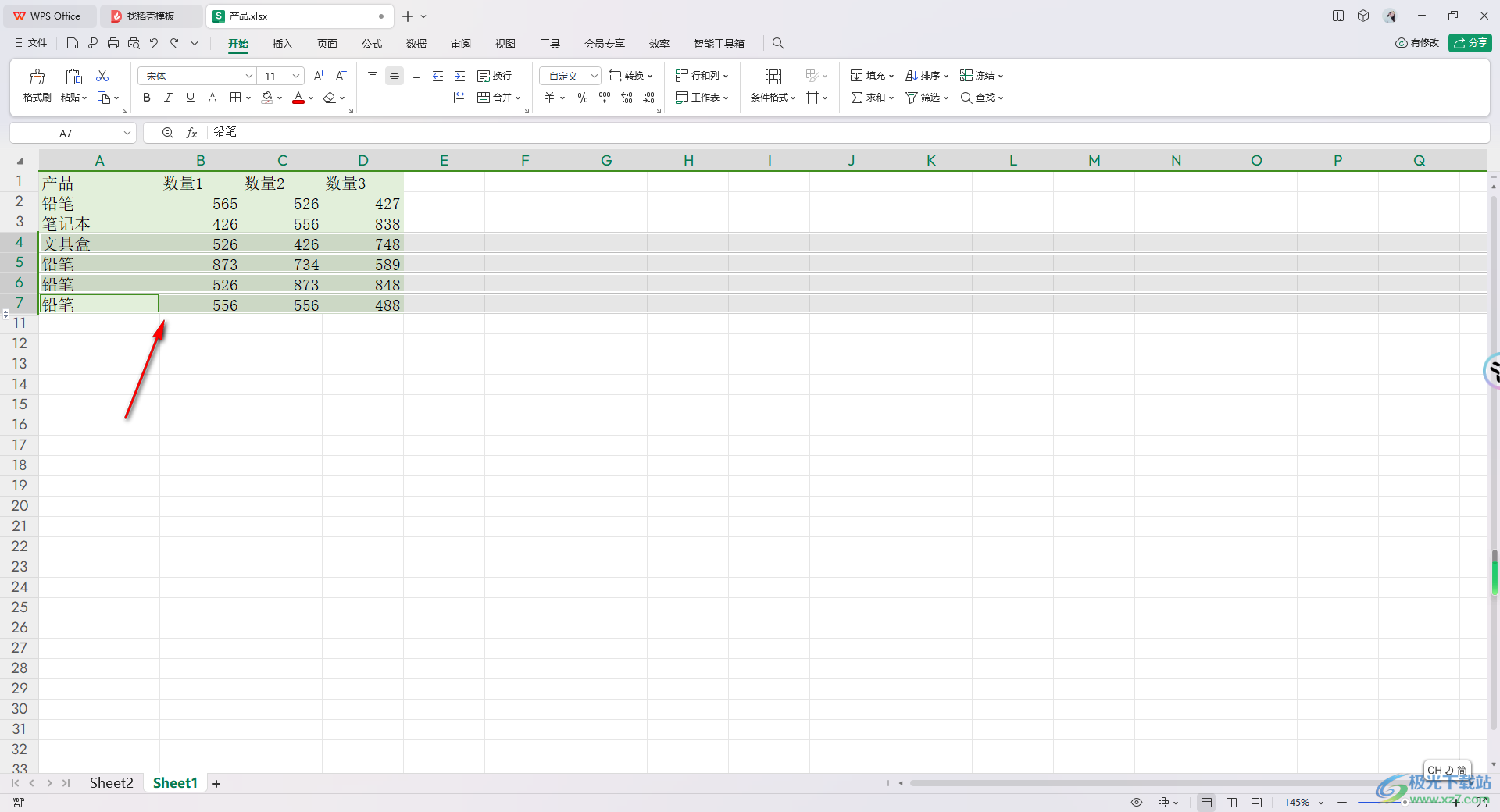Click the 排序 sort button

click(x=927, y=76)
